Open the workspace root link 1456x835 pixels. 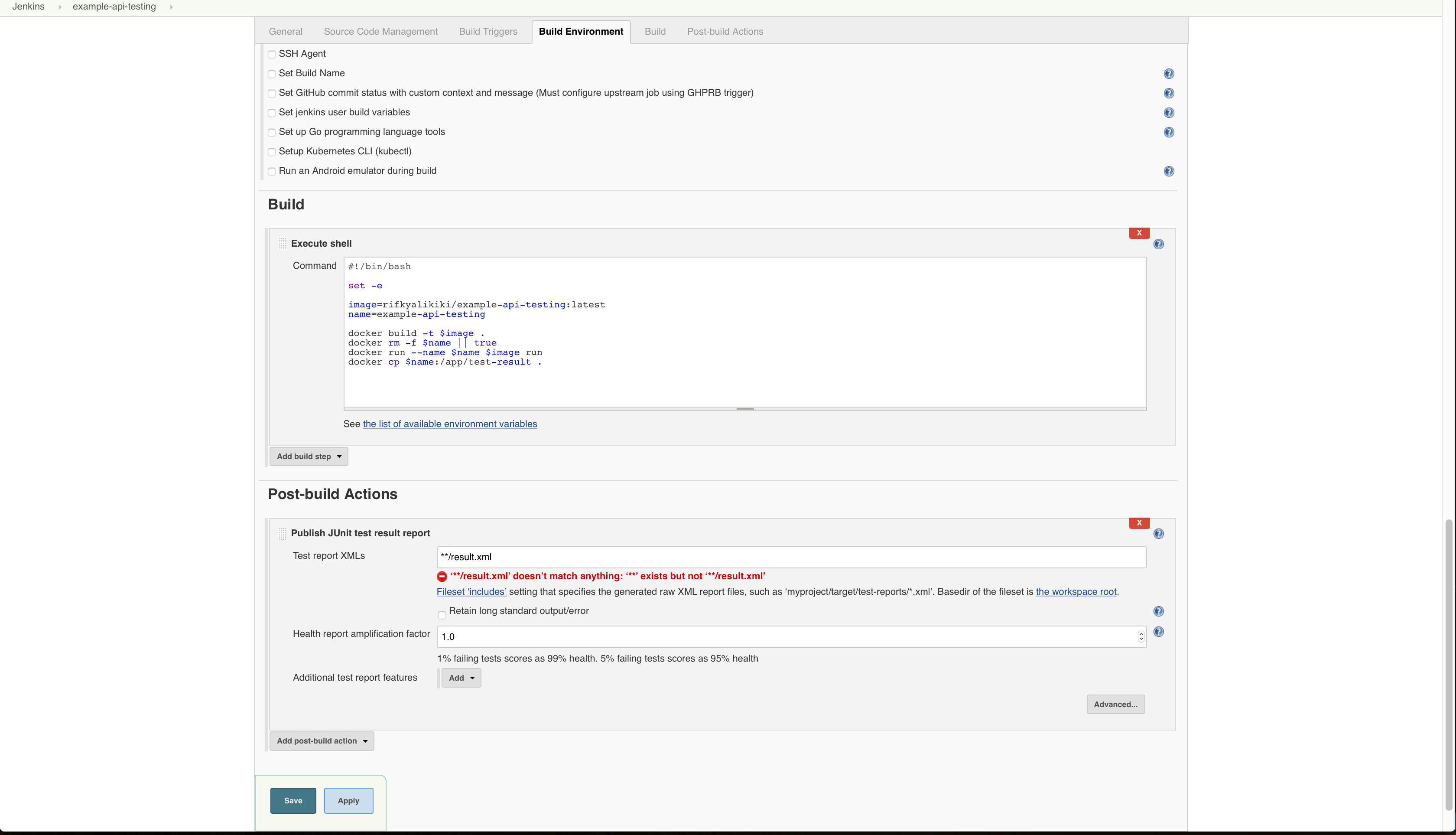(1076, 592)
